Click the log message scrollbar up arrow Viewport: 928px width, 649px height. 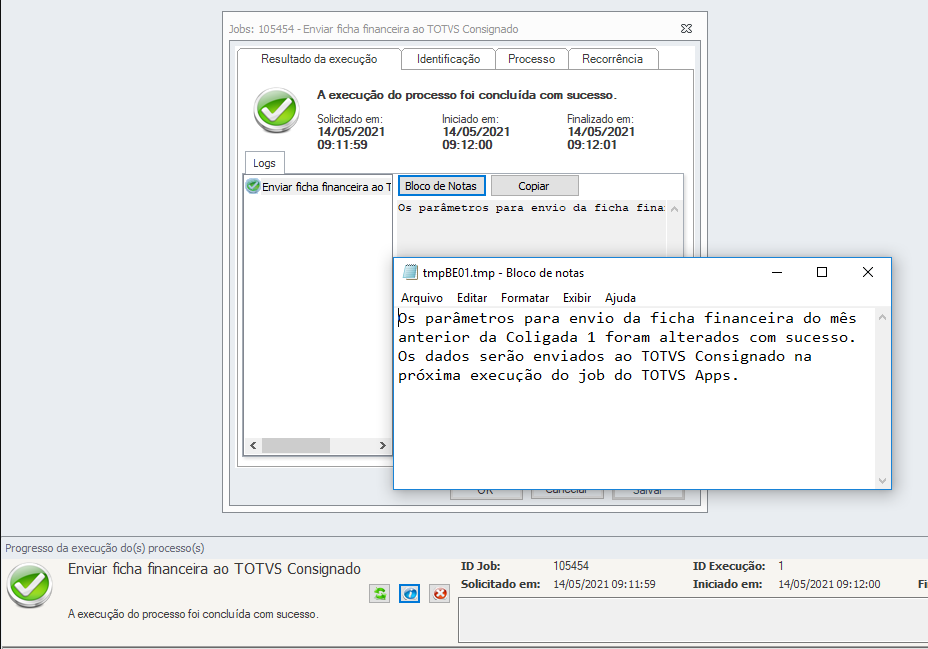674,209
